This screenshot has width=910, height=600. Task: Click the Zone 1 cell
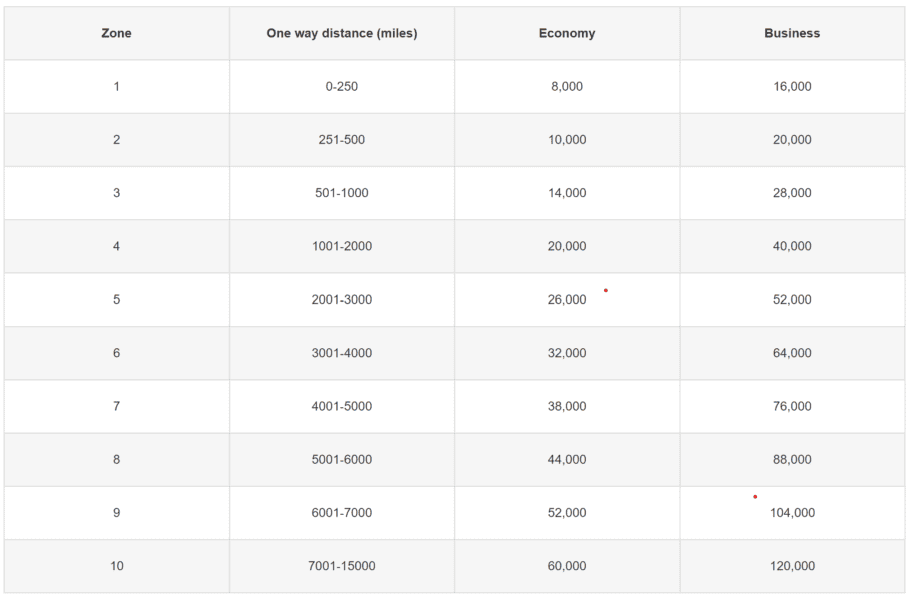[116, 86]
